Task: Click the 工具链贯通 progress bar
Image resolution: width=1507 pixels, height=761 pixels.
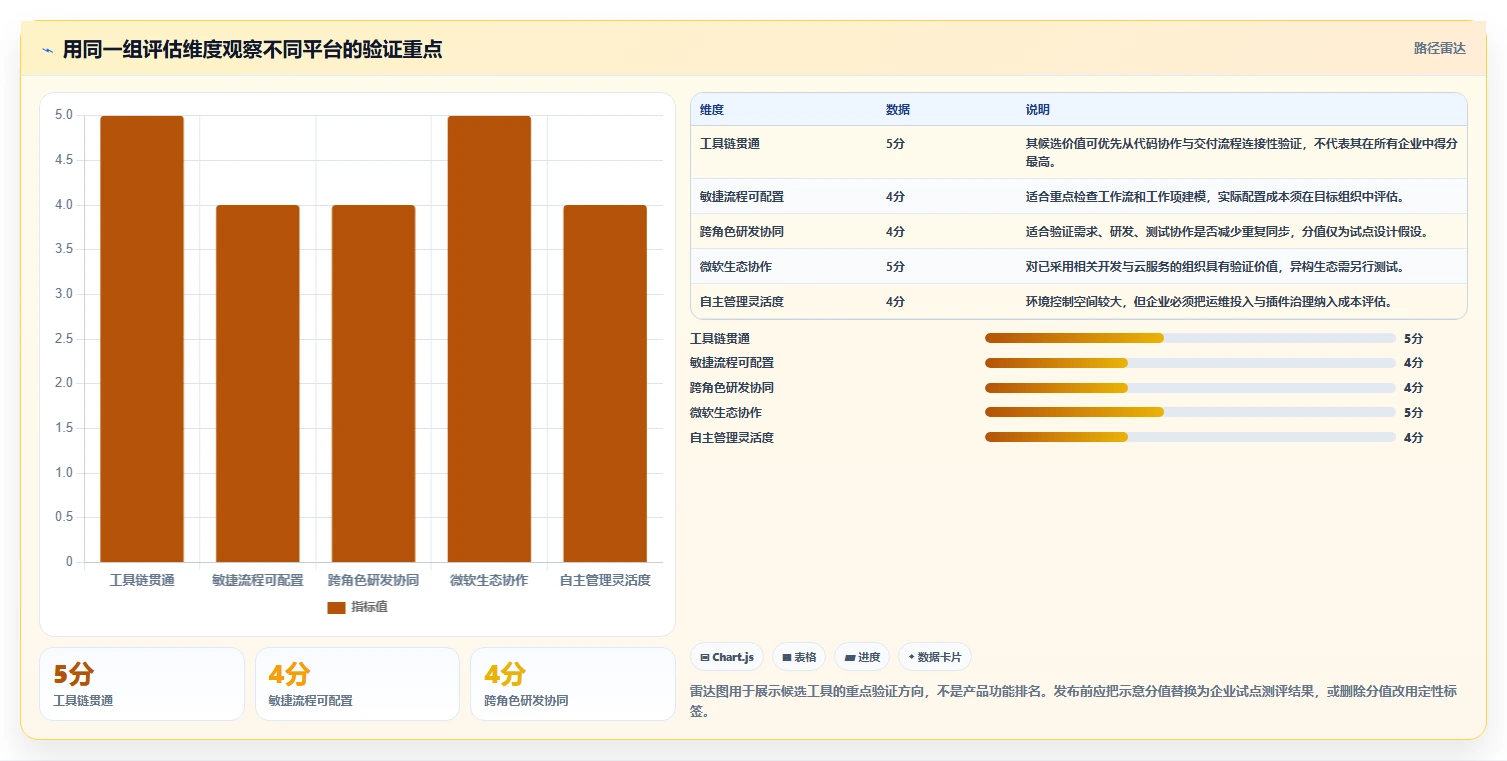Action: coord(1190,338)
